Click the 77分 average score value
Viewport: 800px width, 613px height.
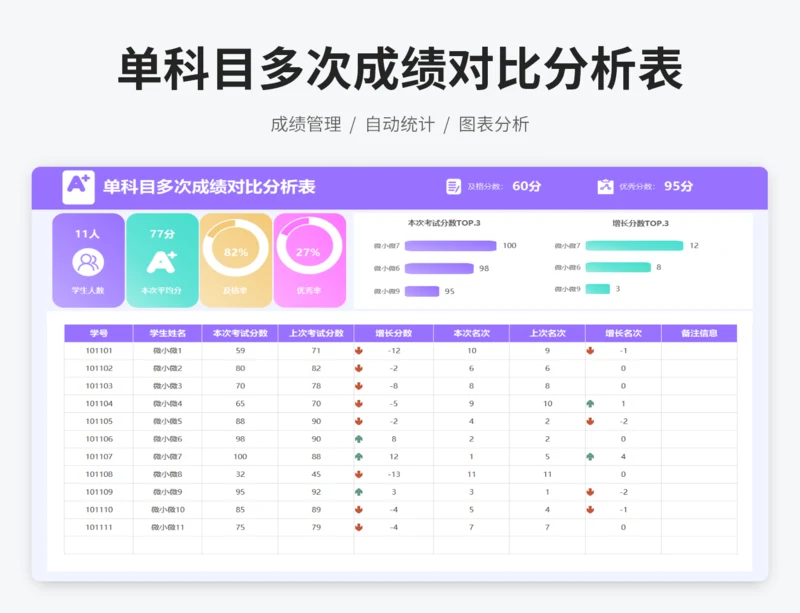(x=162, y=234)
